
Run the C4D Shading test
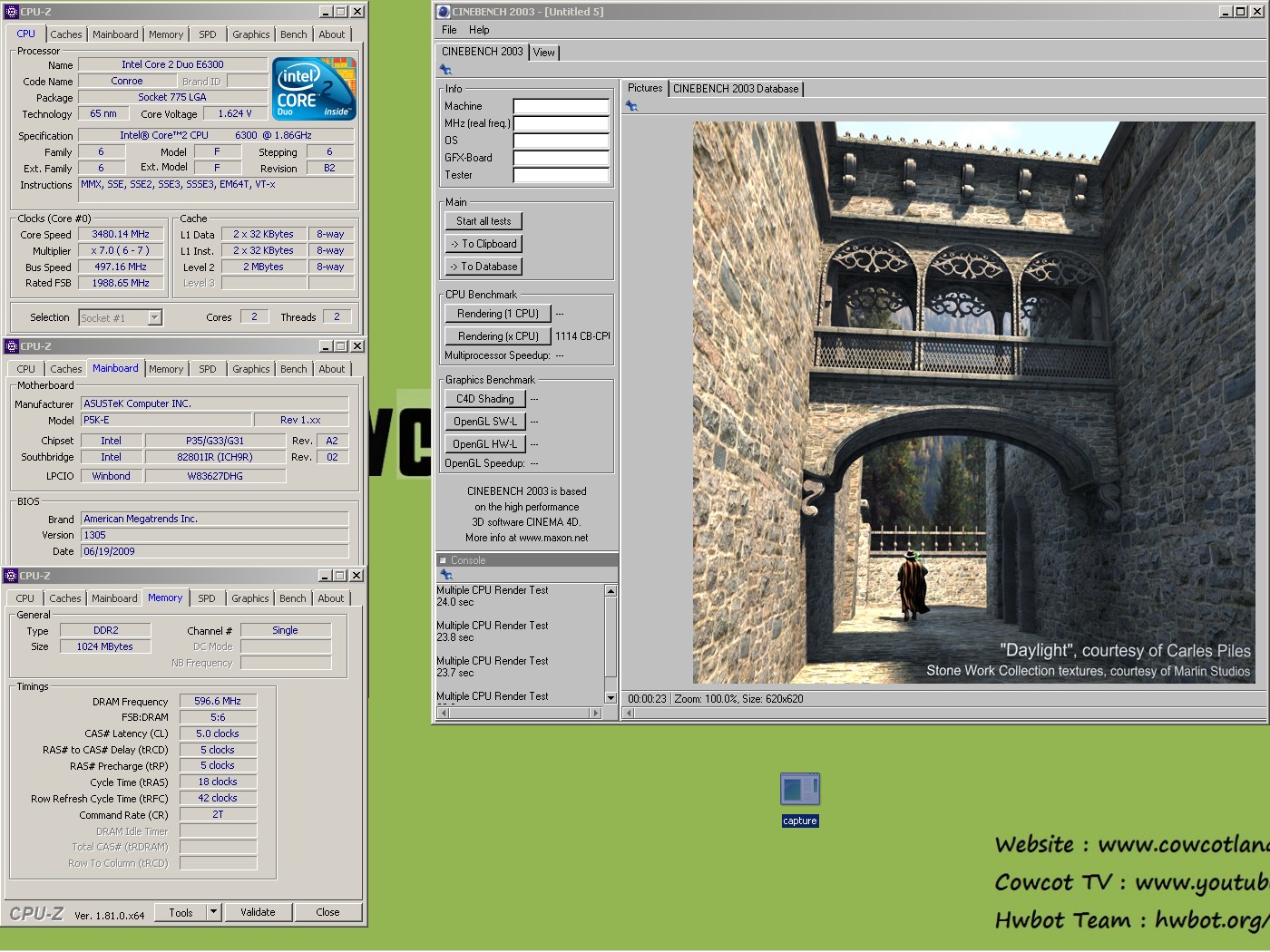tap(485, 399)
